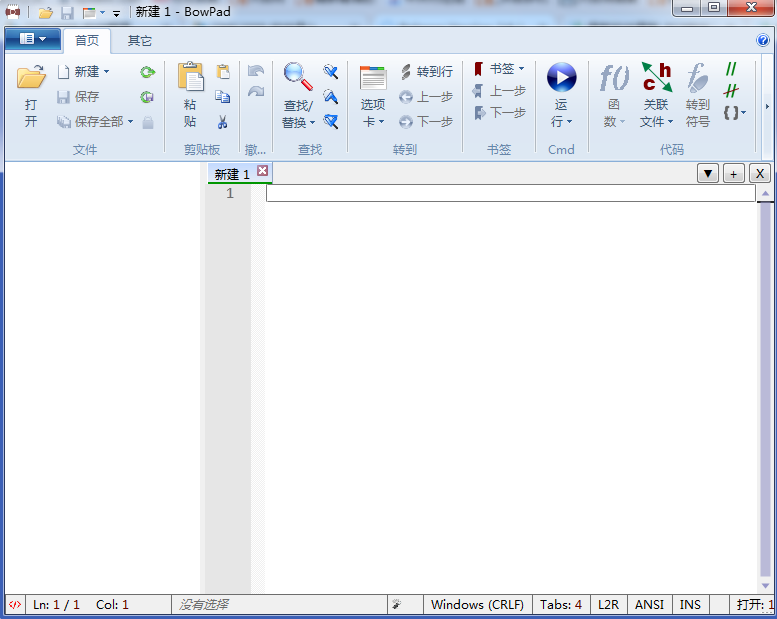
Task: Click the large Open (打开) folder icon
Action: (31, 77)
